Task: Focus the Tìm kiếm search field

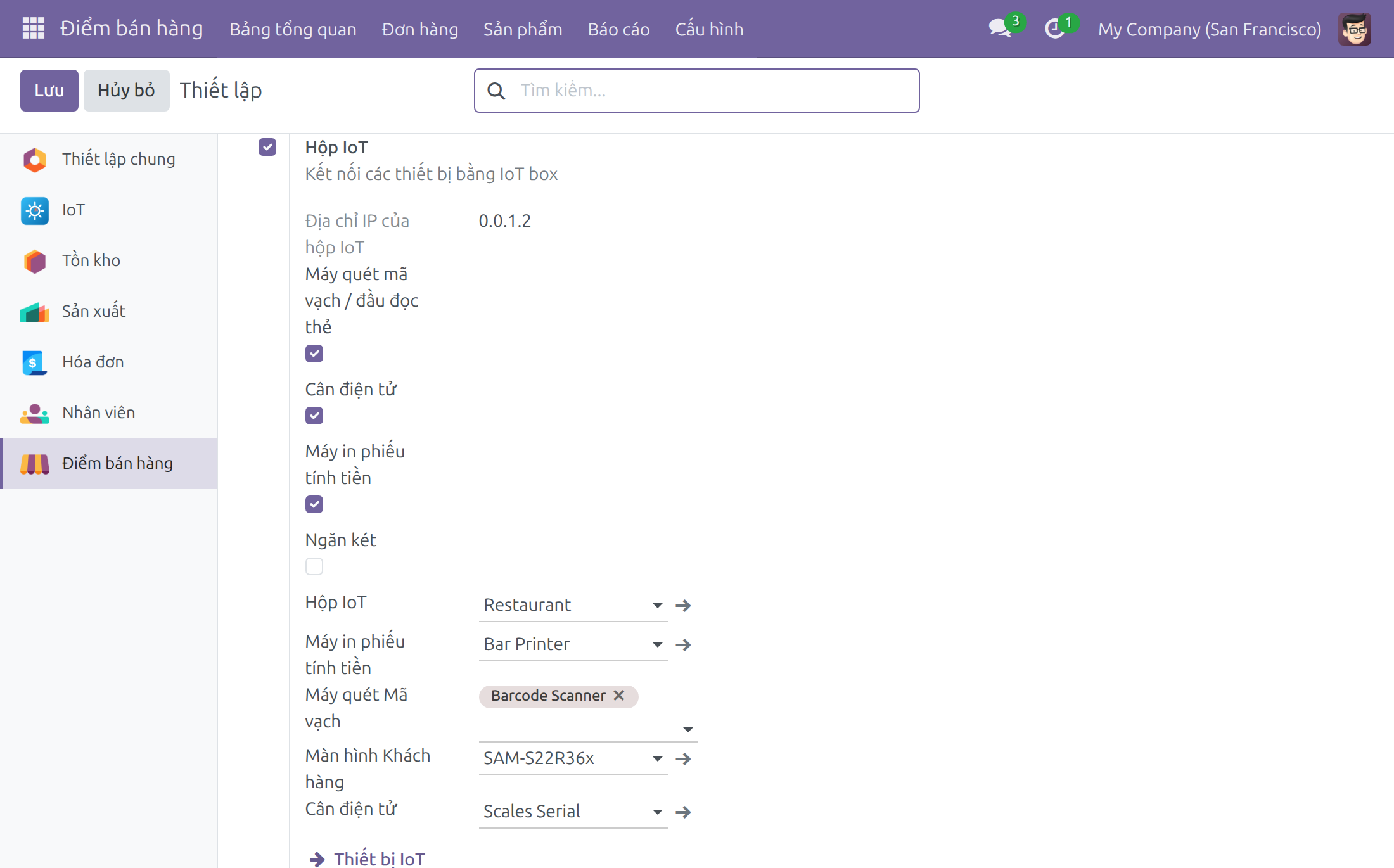Action: pyautogui.click(x=697, y=91)
